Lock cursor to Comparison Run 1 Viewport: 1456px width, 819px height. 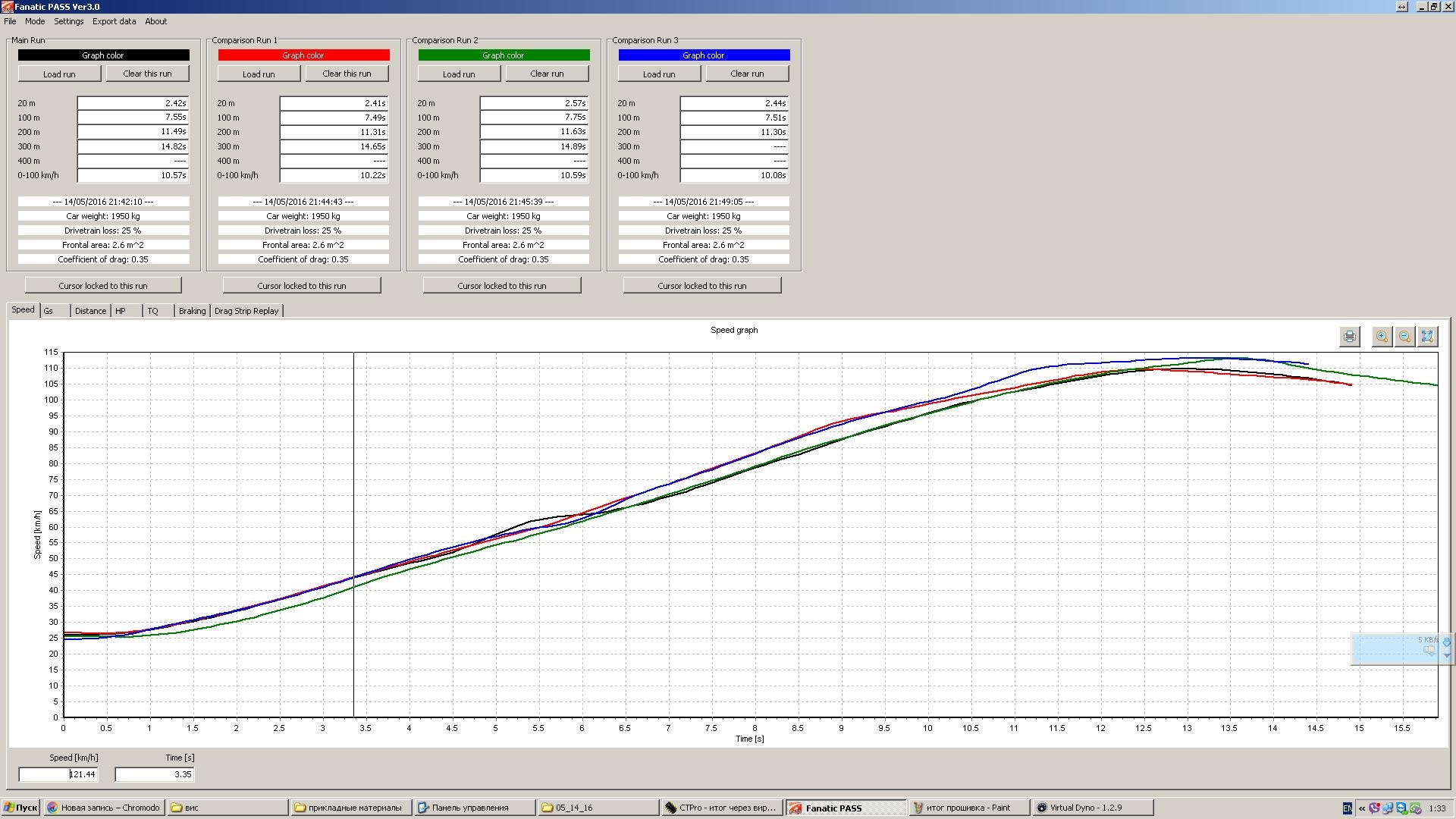tap(302, 286)
